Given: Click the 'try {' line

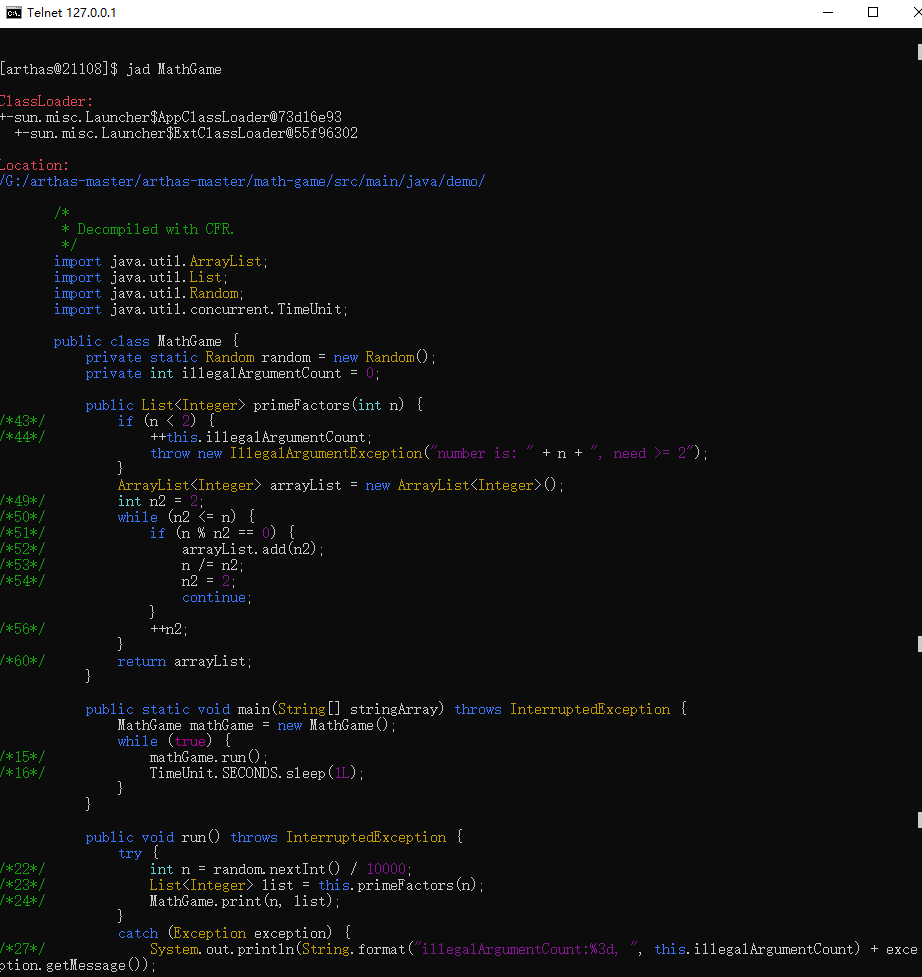Looking at the screenshot, I should point(138,854).
